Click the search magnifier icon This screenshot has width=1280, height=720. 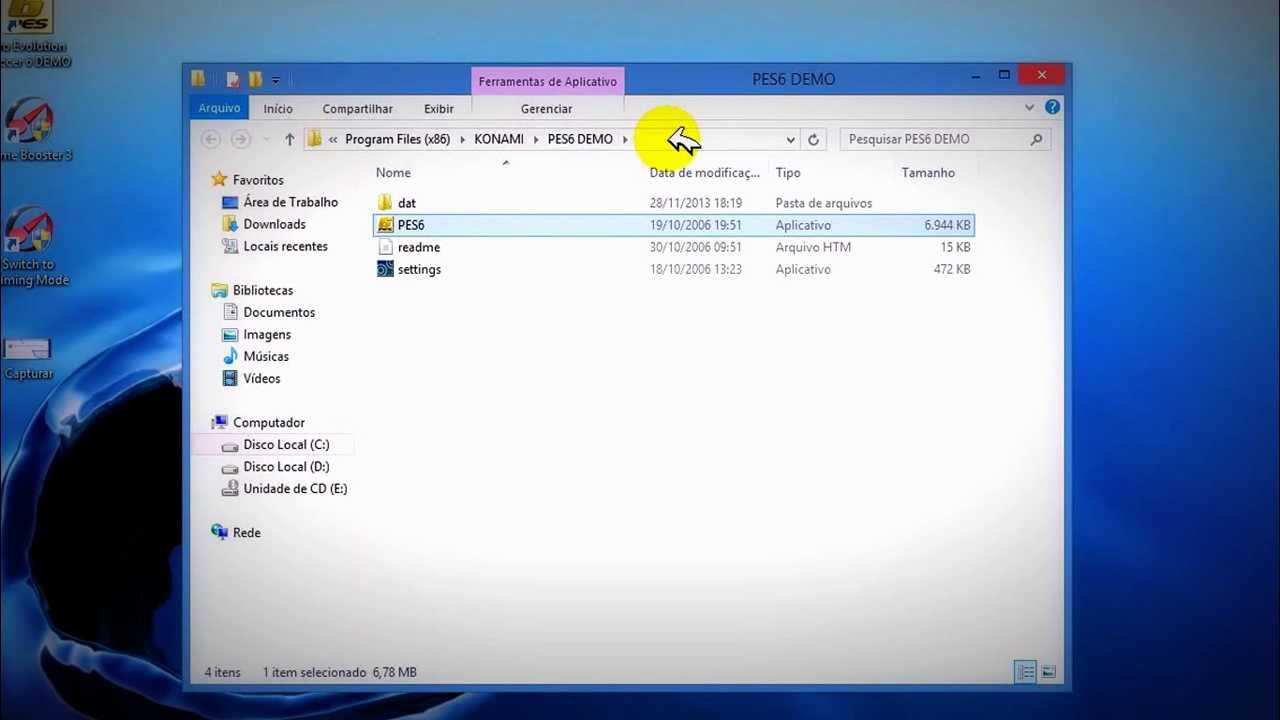(x=1036, y=139)
